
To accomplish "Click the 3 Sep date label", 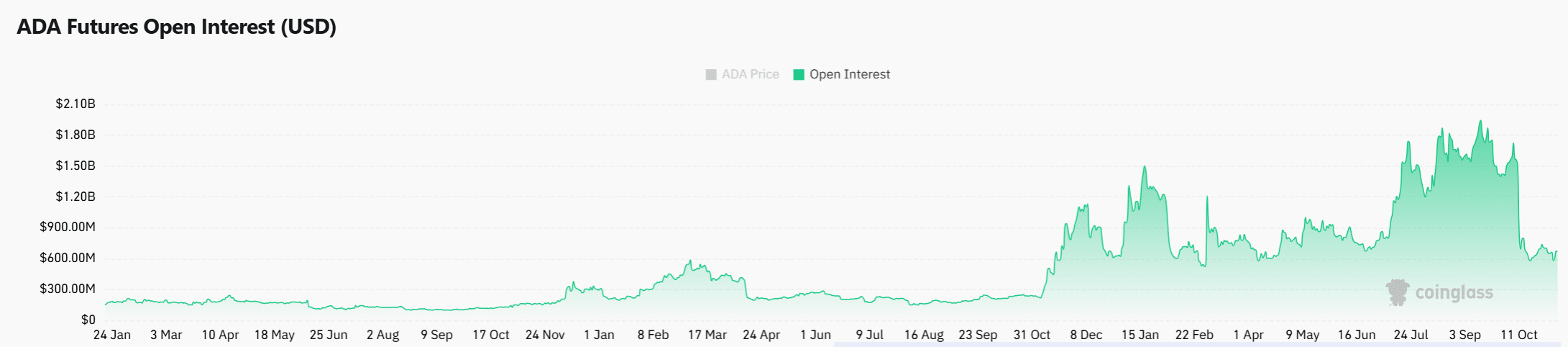I will [1464, 335].
